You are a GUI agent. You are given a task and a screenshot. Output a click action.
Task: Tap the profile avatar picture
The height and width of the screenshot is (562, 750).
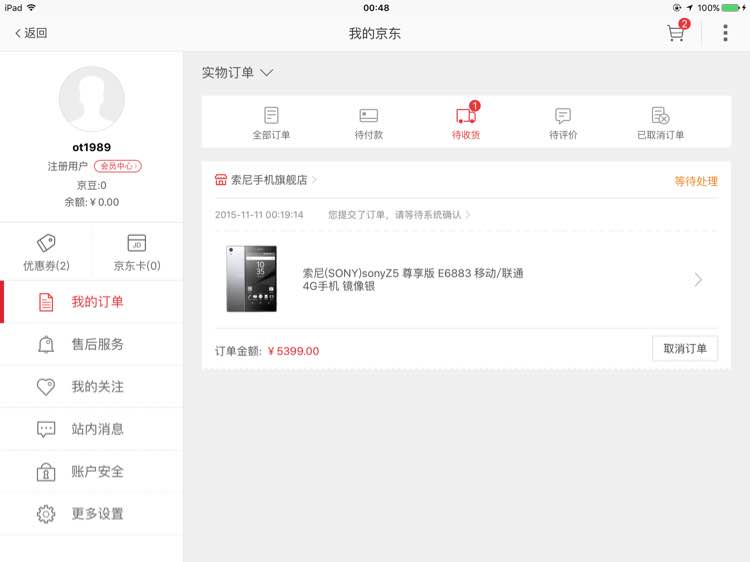91,99
